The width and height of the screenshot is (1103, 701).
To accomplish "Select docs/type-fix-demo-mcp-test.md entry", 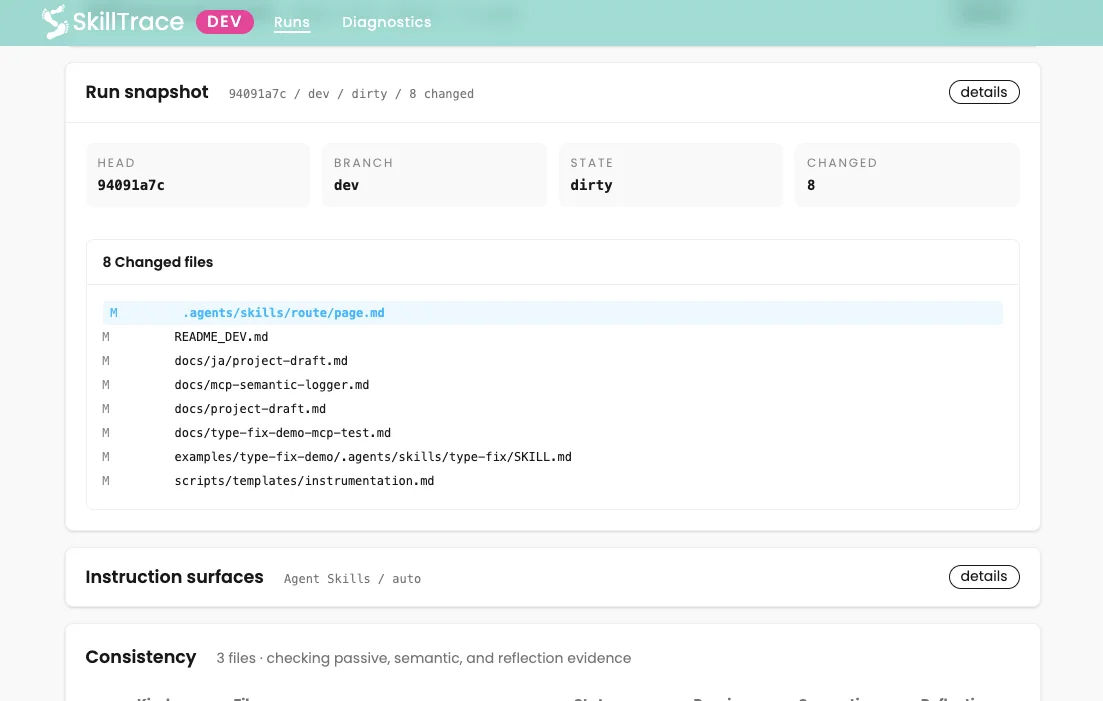I will 552,432.
